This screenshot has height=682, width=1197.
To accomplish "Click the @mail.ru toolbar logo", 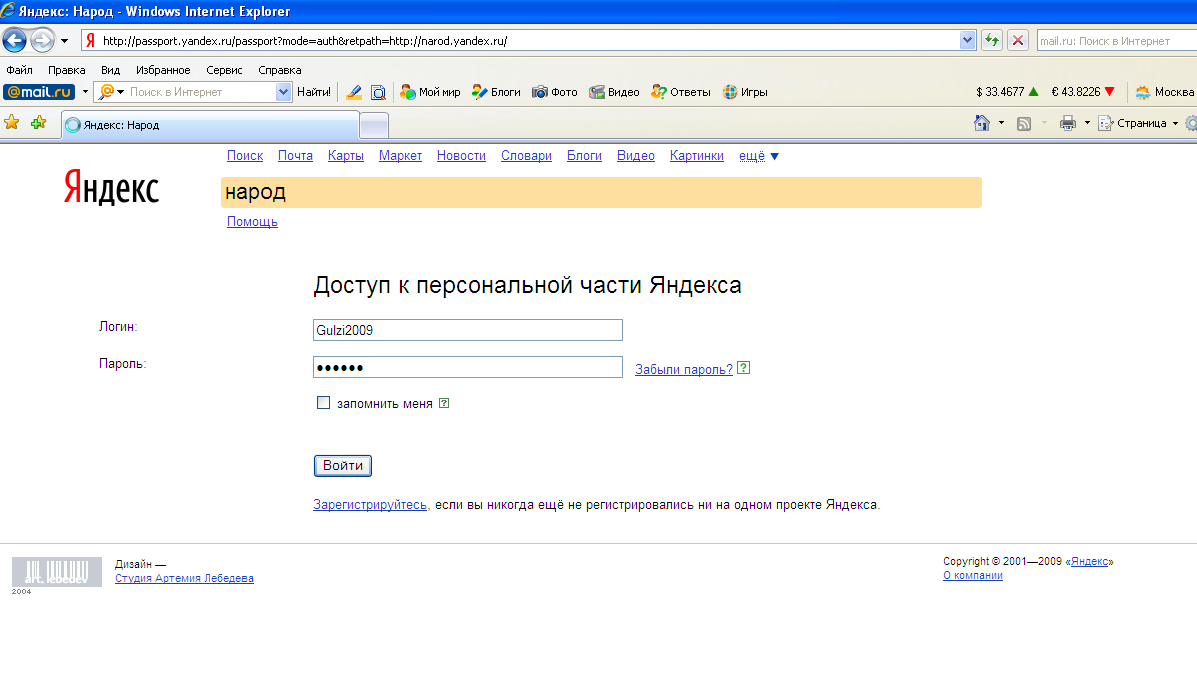I will (x=39, y=92).
